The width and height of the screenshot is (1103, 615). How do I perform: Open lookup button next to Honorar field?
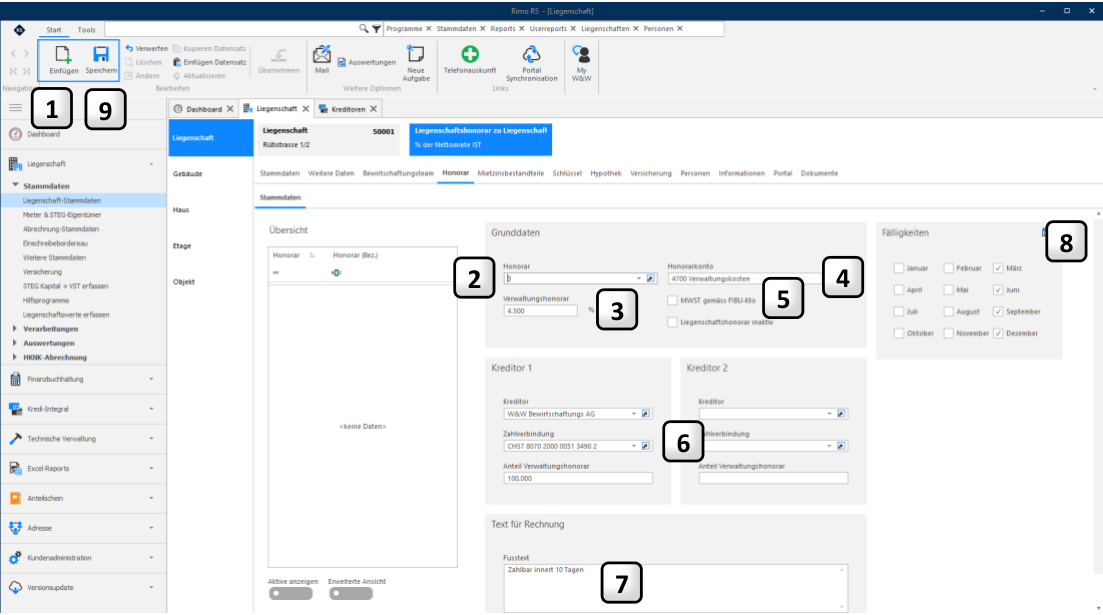651,279
